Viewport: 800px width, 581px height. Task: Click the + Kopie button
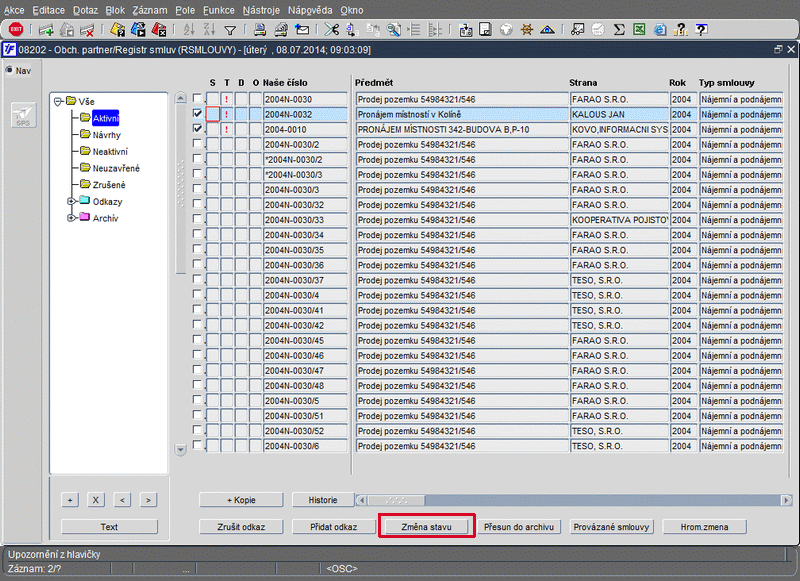(x=241, y=500)
